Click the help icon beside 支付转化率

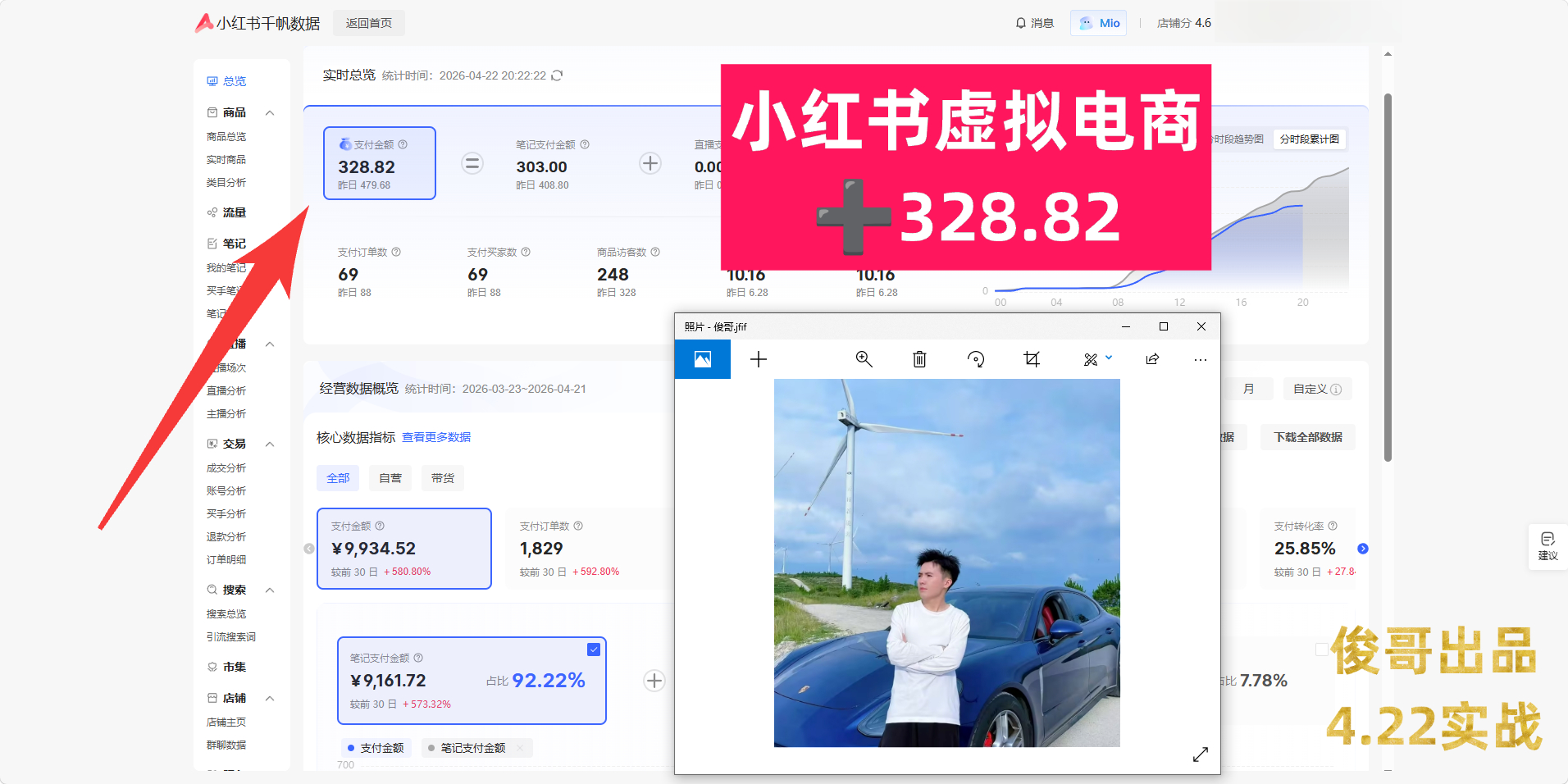tap(1333, 526)
